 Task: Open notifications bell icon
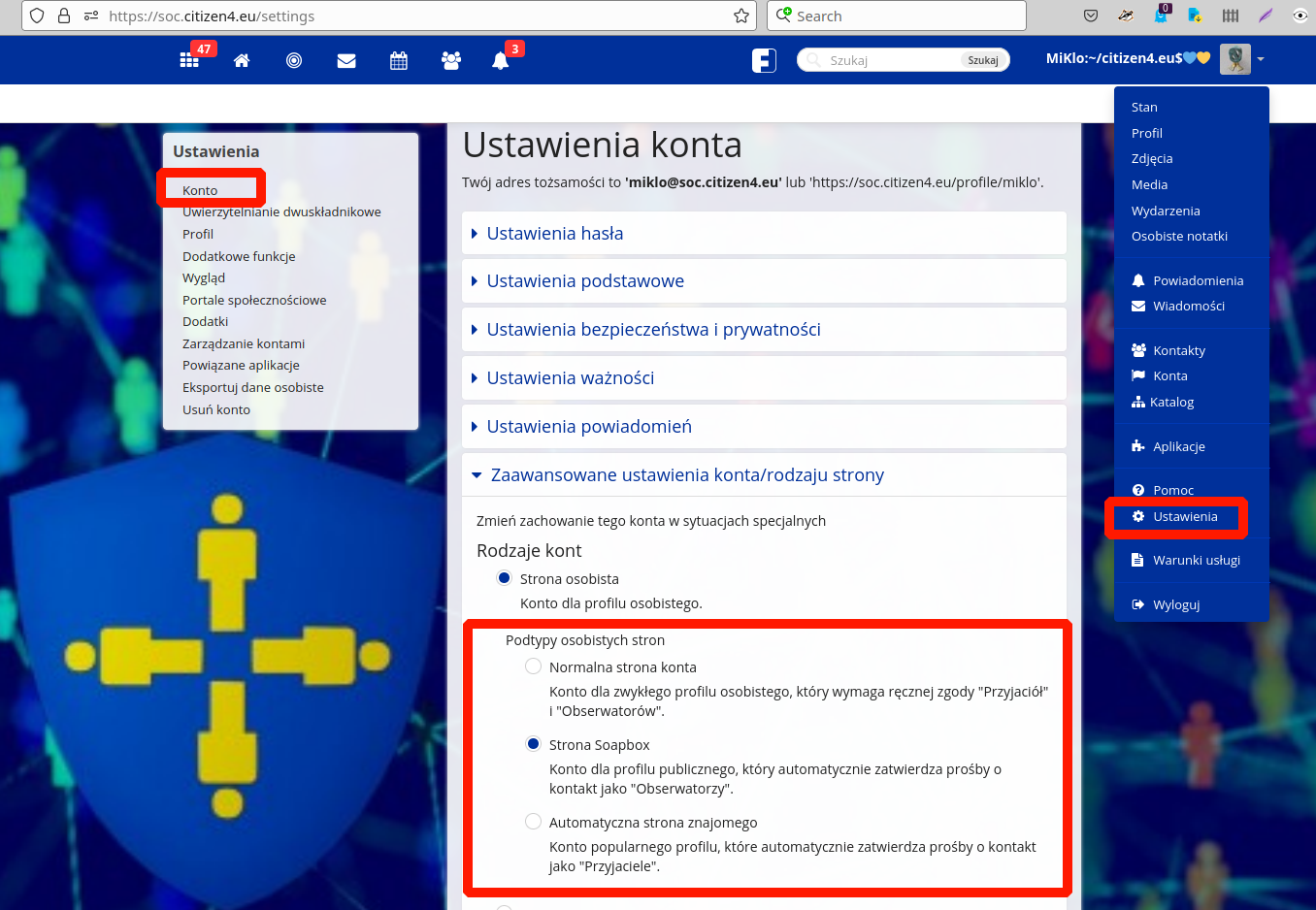[x=501, y=60]
